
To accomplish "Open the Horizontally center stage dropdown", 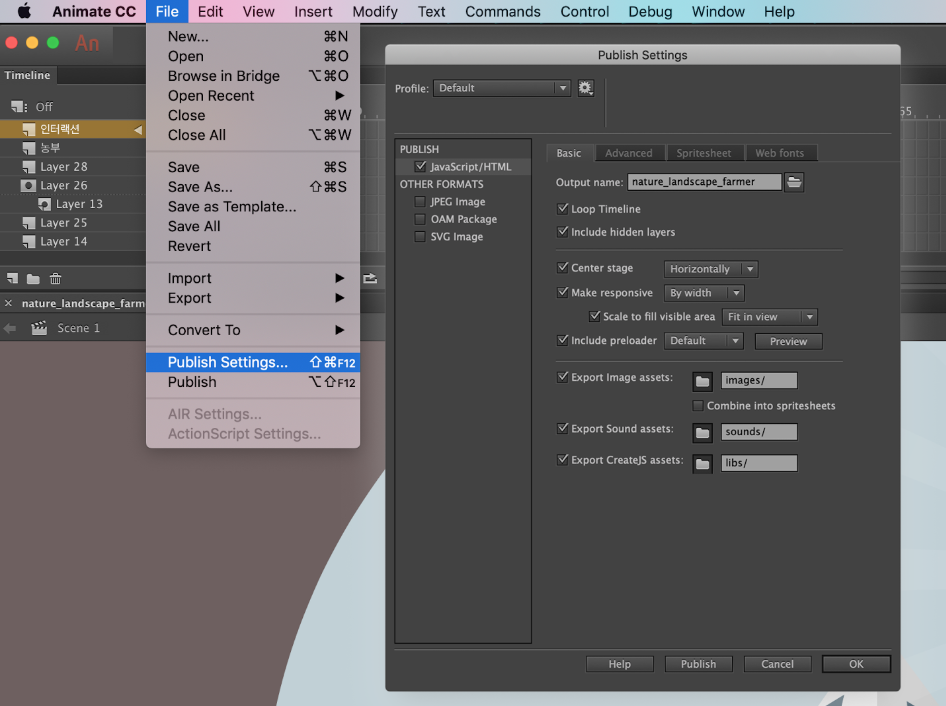I will (711, 269).
